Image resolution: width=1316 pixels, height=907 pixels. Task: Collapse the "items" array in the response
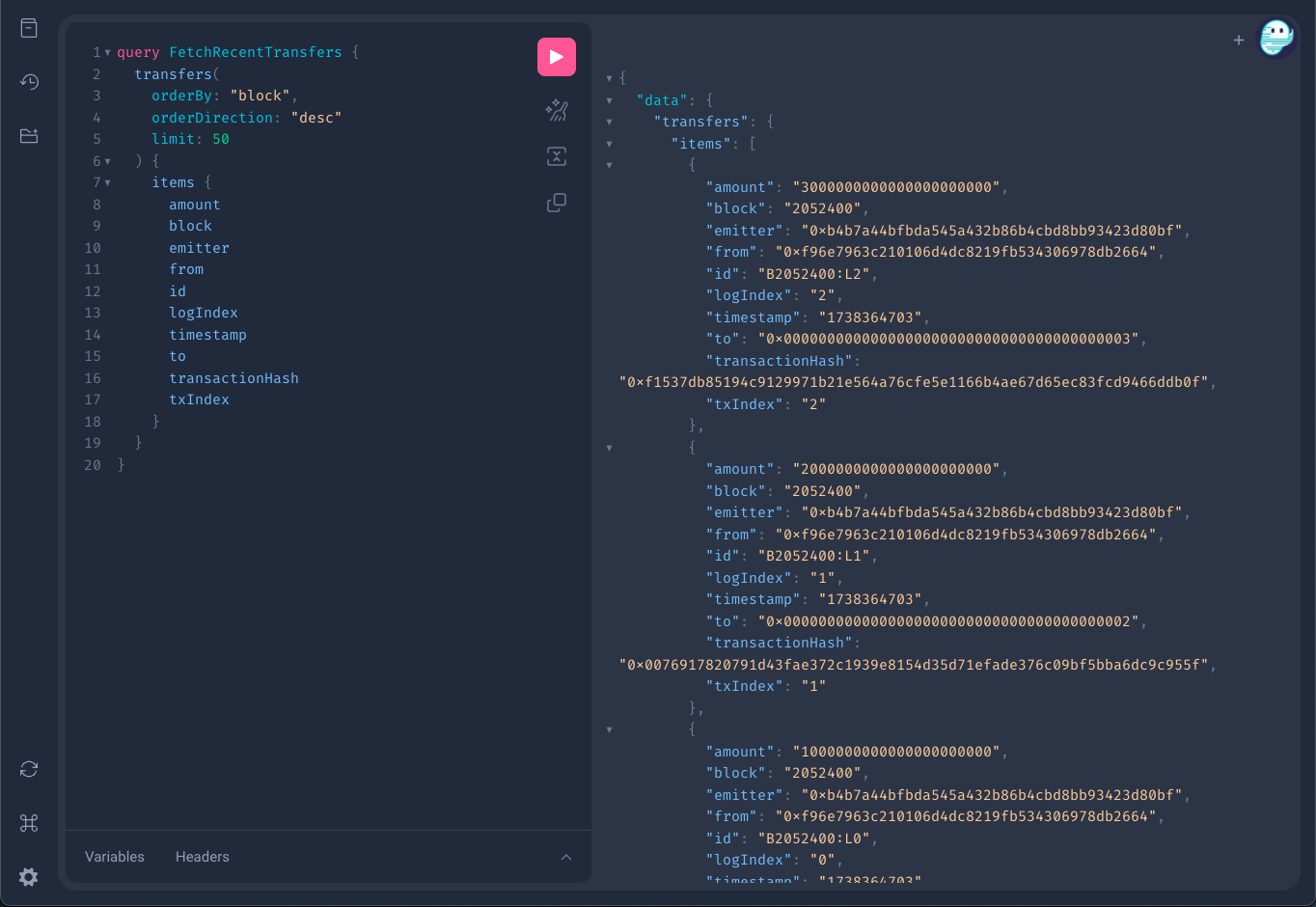coord(608,143)
